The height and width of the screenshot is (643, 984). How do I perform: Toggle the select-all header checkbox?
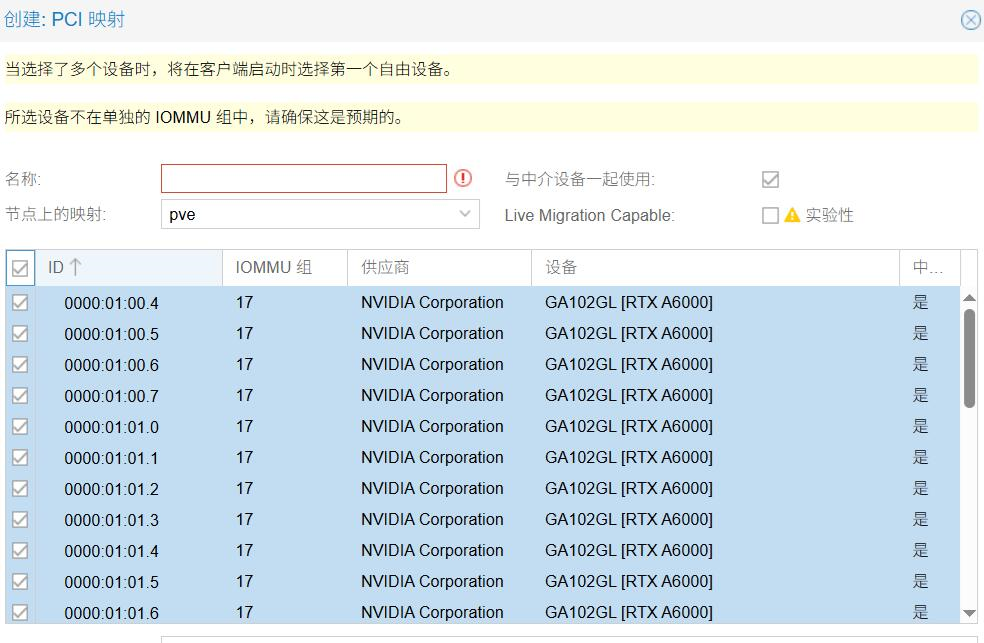tap(20, 268)
